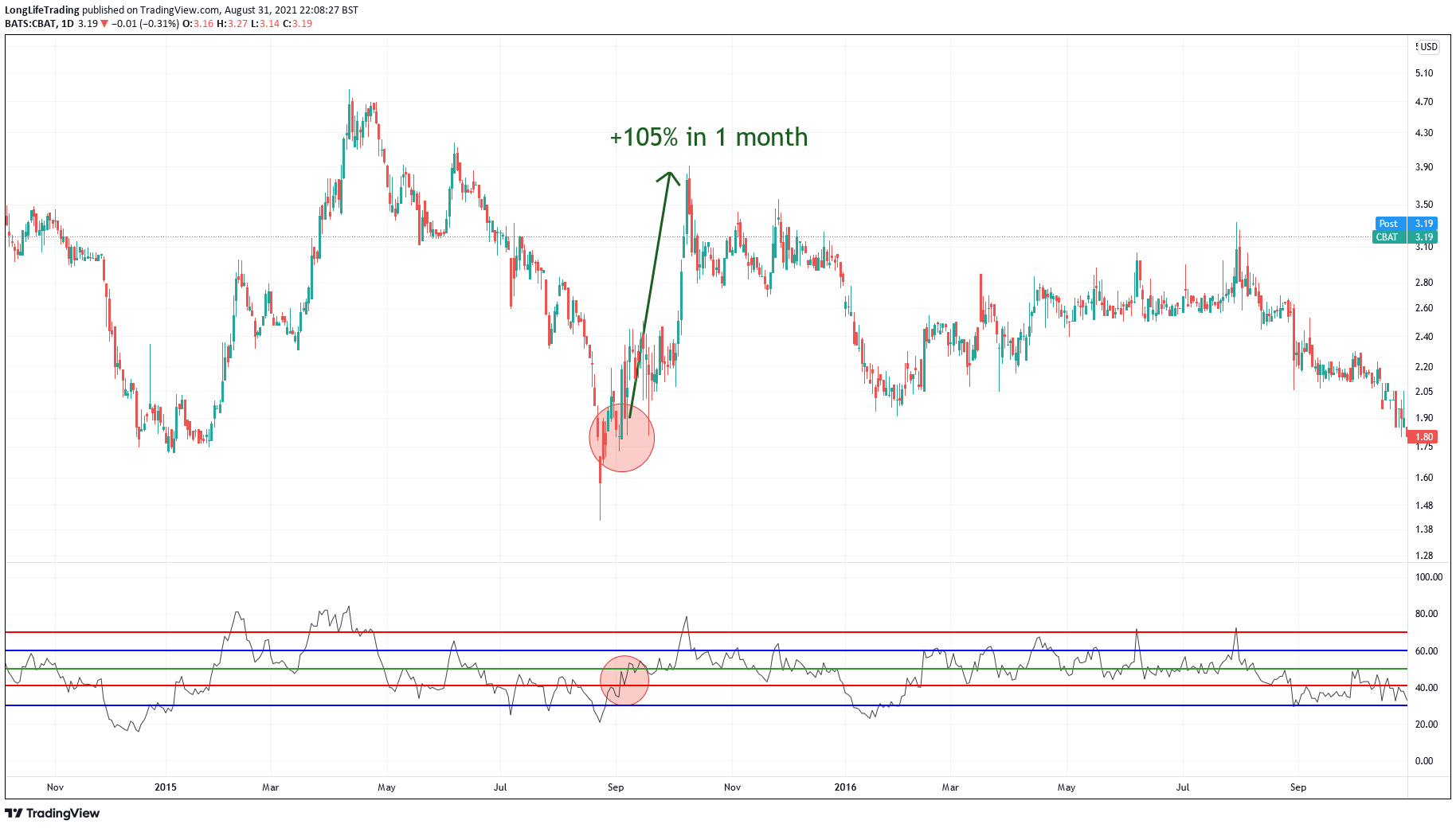Click the TradingView.com text in the header
This screenshot has width=1456, height=828.
pyautogui.click(x=179, y=10)
